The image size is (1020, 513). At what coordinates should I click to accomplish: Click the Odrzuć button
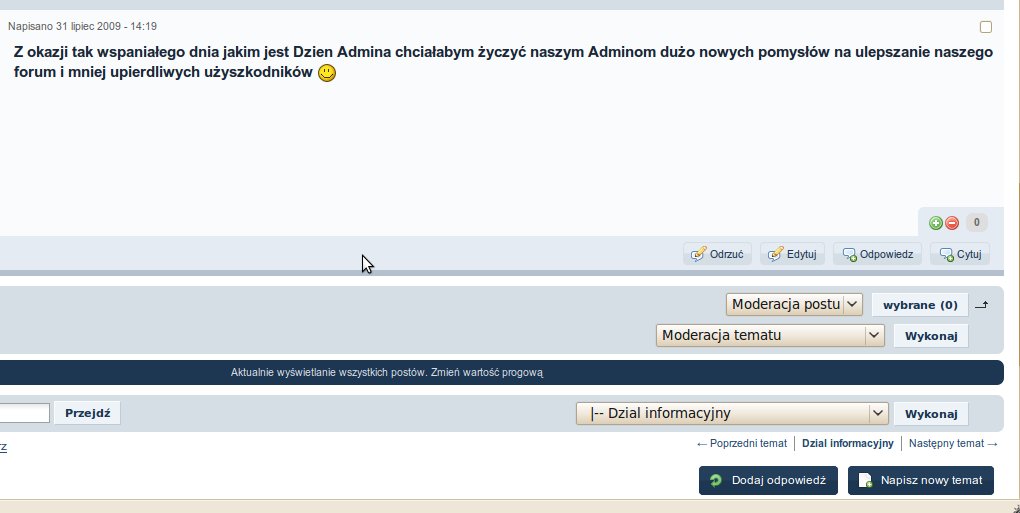point(718,254)
